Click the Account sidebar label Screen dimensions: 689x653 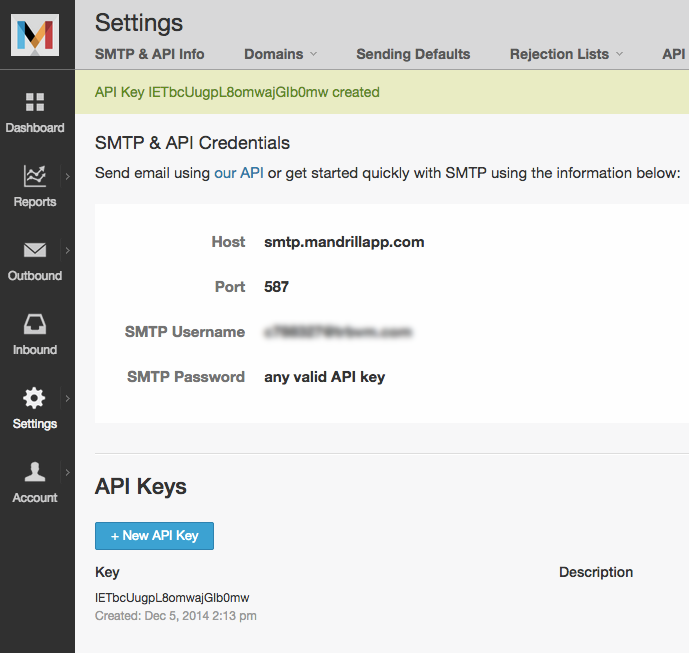point(35,498)
